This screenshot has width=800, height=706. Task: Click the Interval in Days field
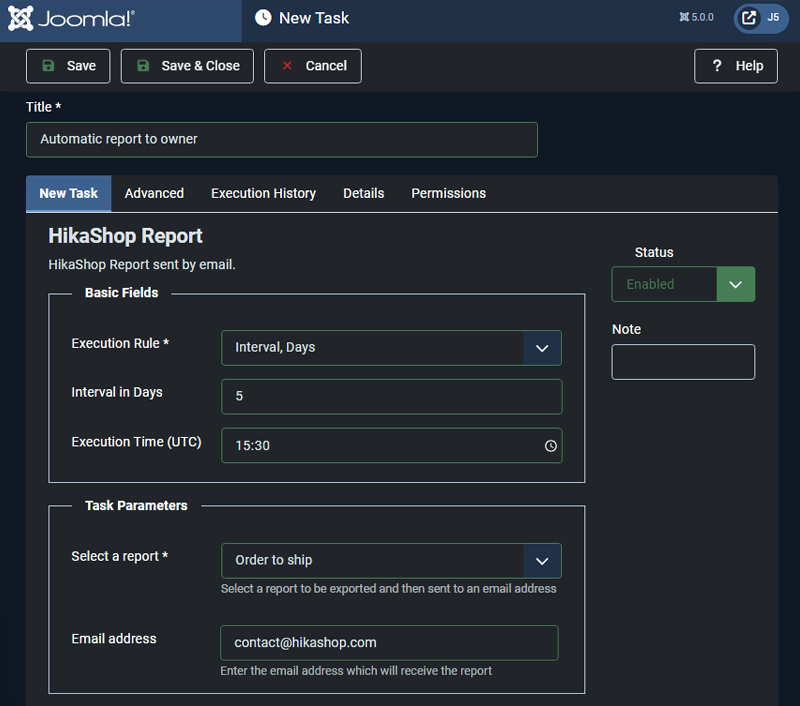pos(391,396)
